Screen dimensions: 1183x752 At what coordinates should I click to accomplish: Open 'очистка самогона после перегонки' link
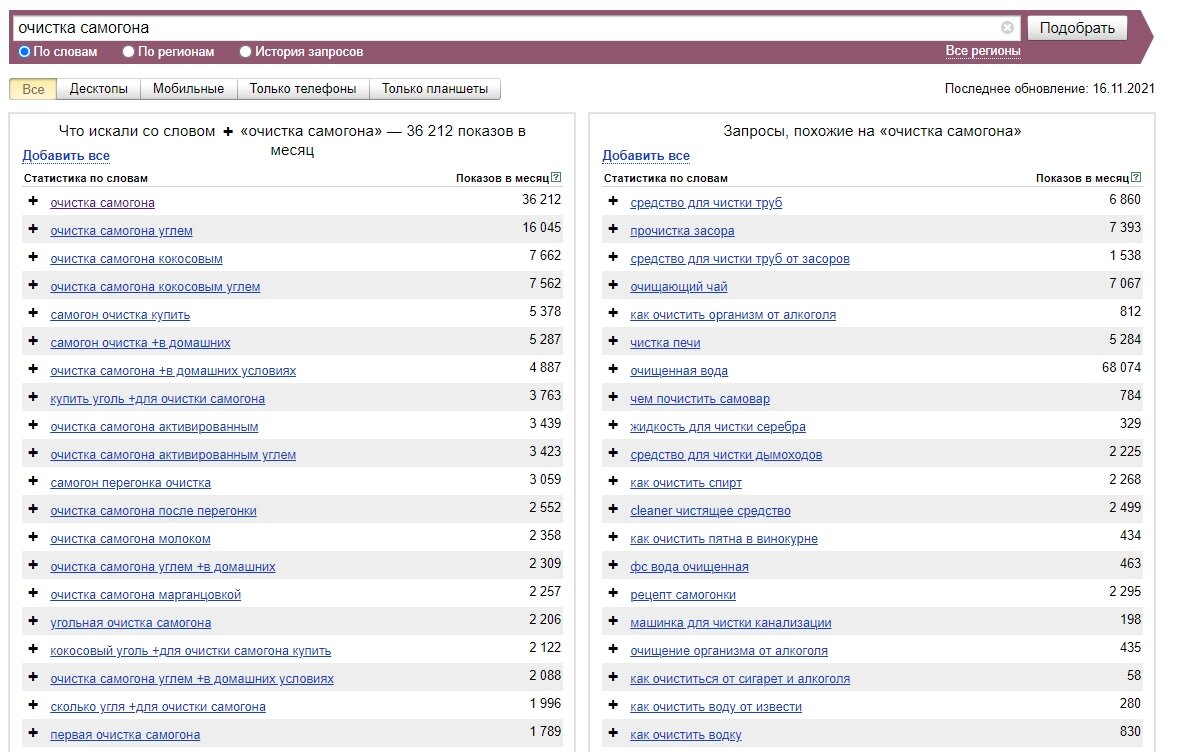[153, 511]
